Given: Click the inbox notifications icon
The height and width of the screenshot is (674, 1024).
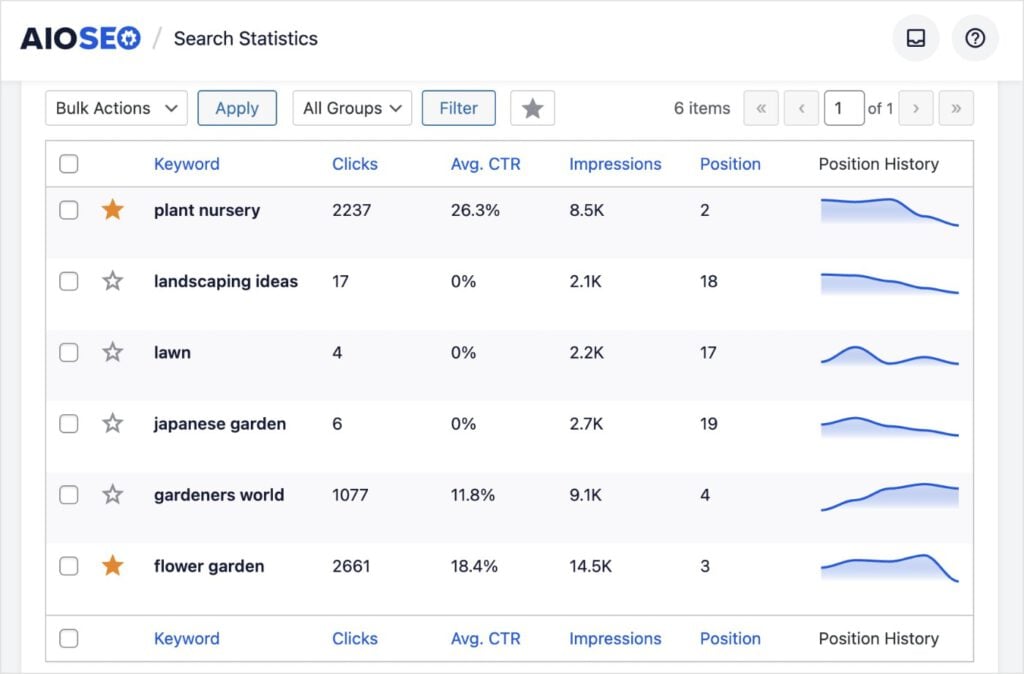Looking at the screenshot, I should click(916, 38).
